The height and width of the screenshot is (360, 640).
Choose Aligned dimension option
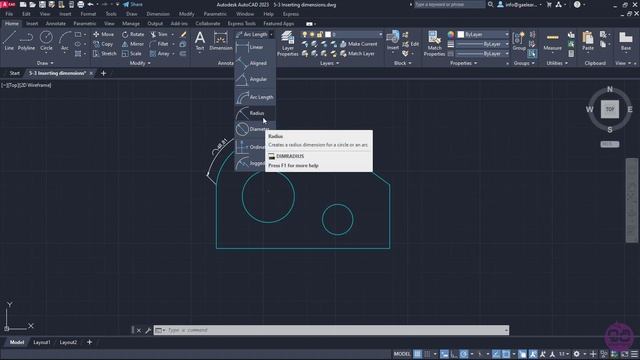coord(255,63)
